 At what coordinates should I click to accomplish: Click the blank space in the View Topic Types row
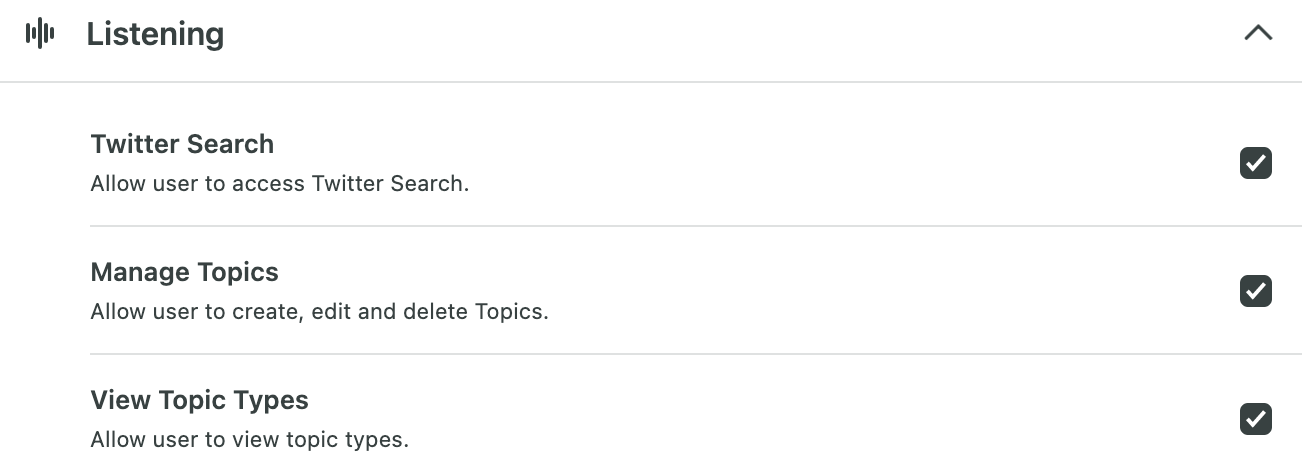coord(820,419)
